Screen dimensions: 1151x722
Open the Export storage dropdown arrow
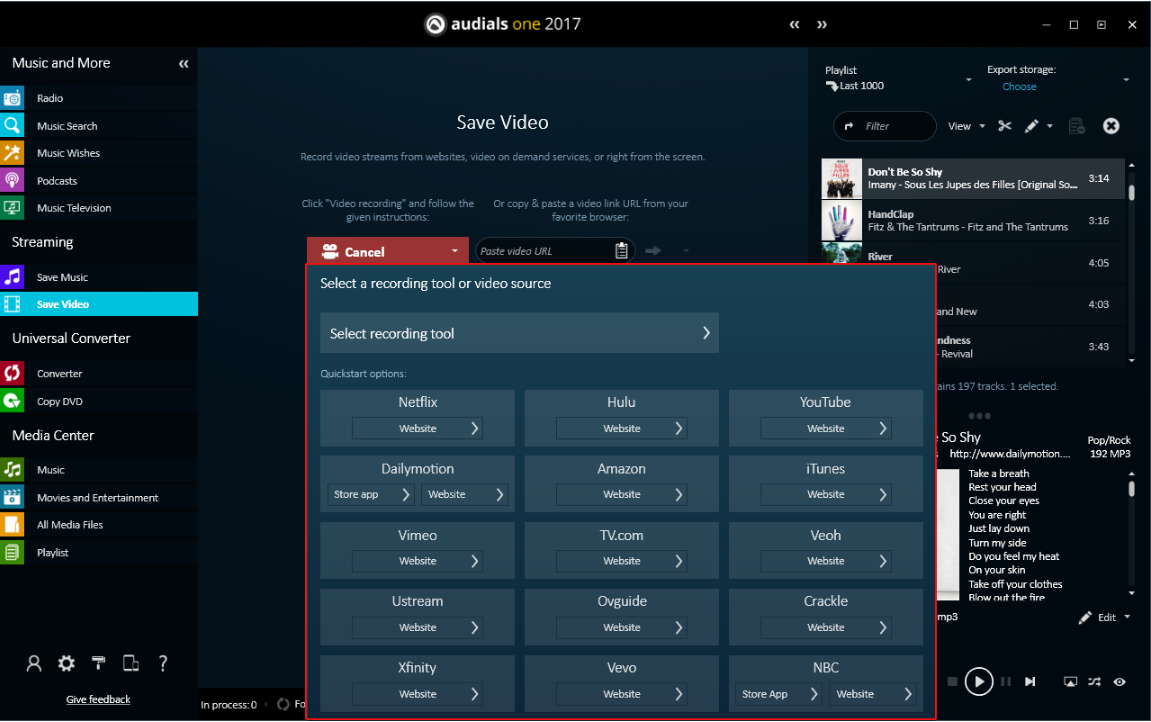[1126, 79]
